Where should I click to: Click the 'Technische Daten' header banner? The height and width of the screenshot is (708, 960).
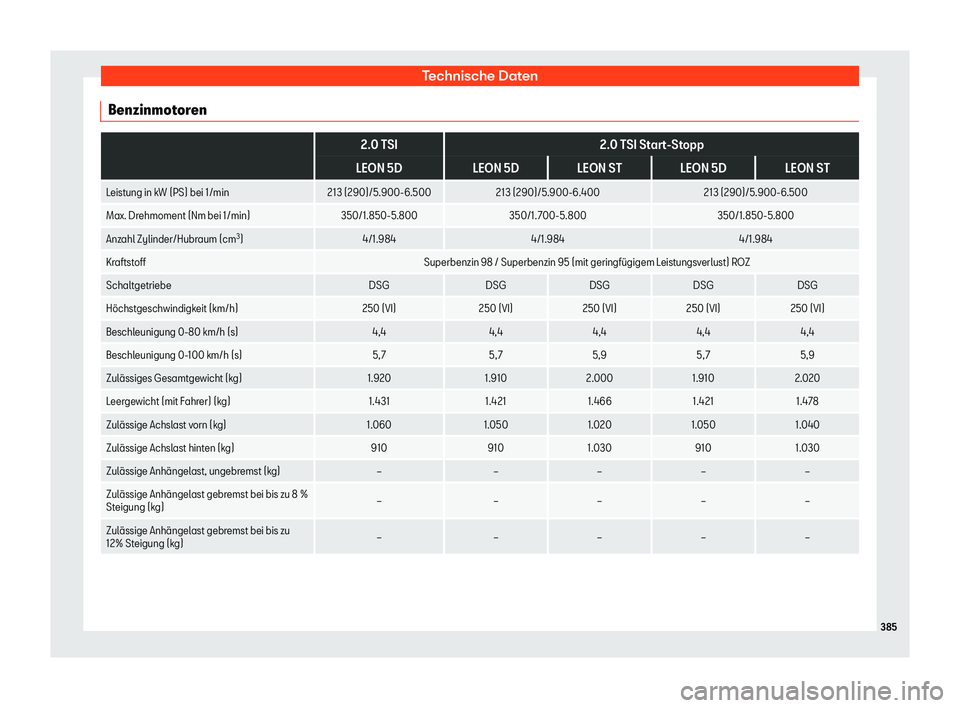[479, 76]
